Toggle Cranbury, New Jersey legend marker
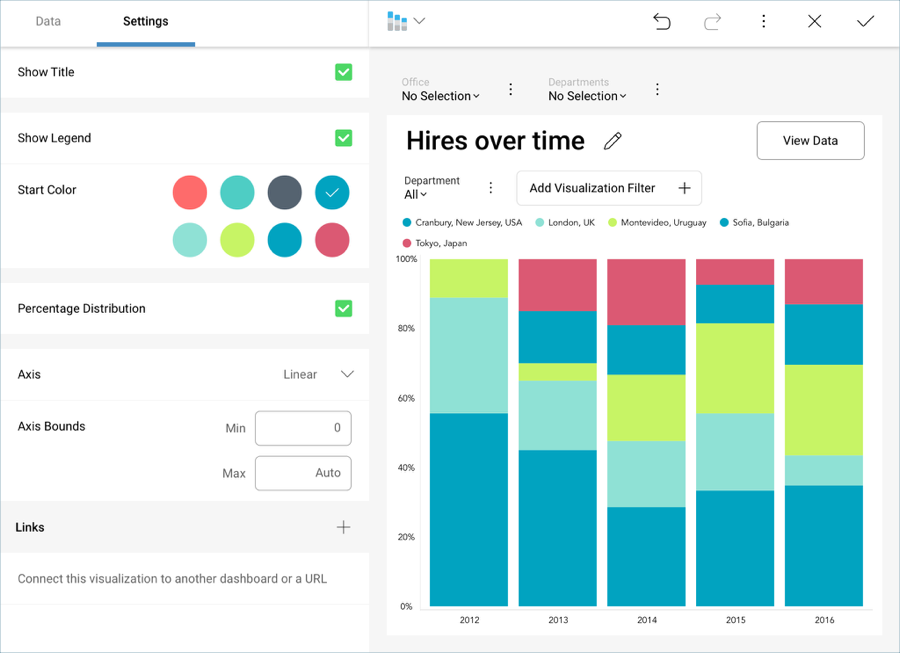The width and height of the screenshot is (900, 653). (x=407, y=223)
